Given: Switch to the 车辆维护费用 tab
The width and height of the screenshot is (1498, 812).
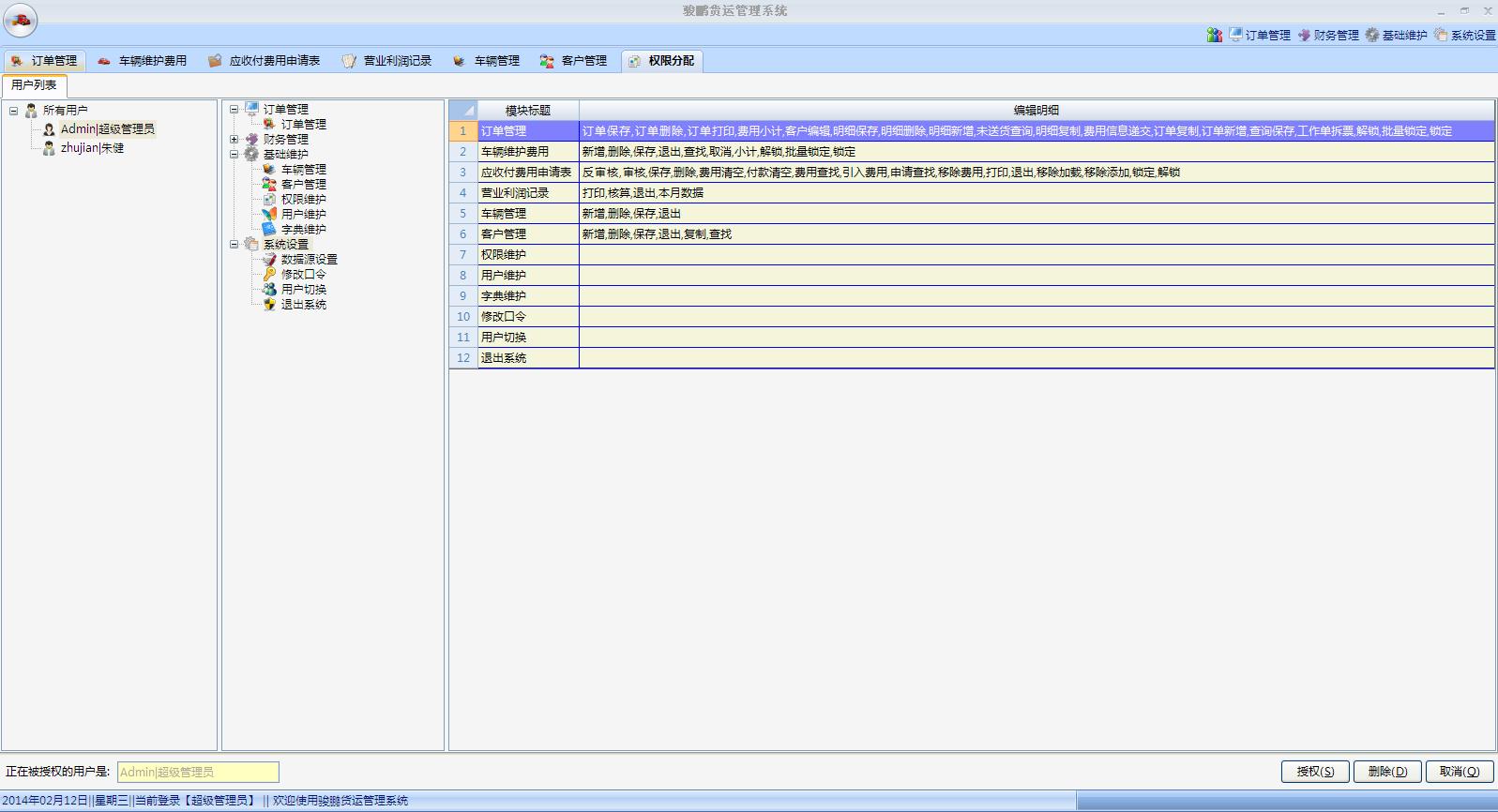Looking at the screenshot, I should coord(143,61).
